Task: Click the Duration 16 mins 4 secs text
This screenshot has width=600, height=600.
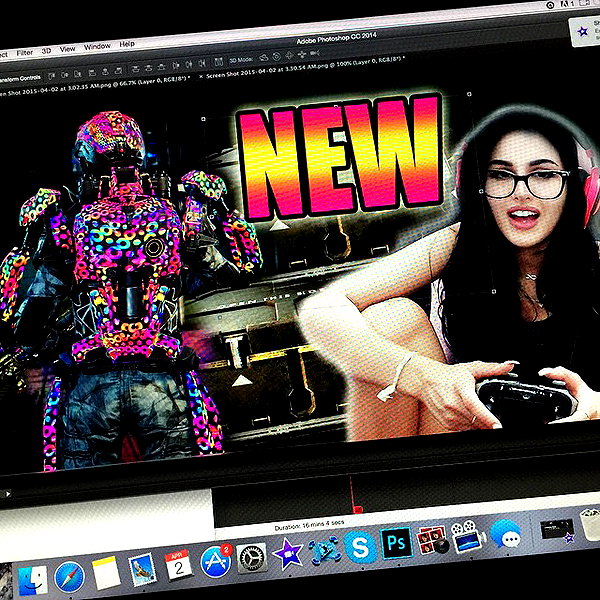Action: click(x=309, y=525)
